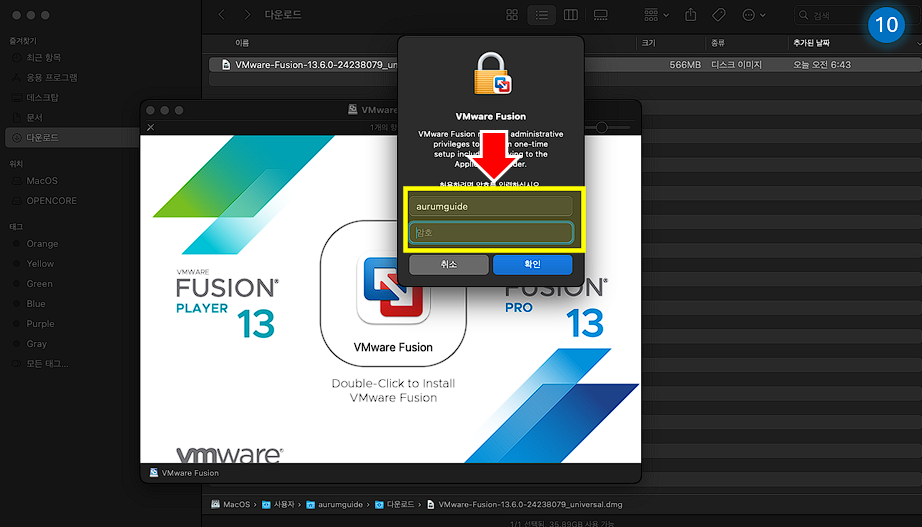Screen dimensions: 922x527
Task: Switch Finder to column view
Action: tap(571, 15)
